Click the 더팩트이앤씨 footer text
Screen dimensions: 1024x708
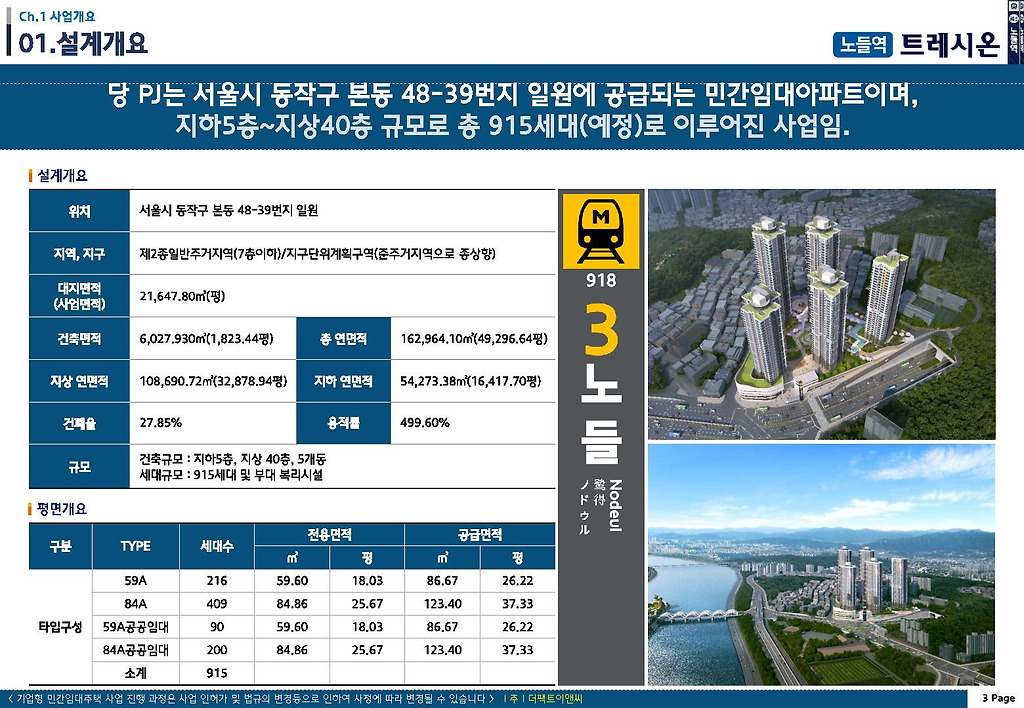point(554,699)
